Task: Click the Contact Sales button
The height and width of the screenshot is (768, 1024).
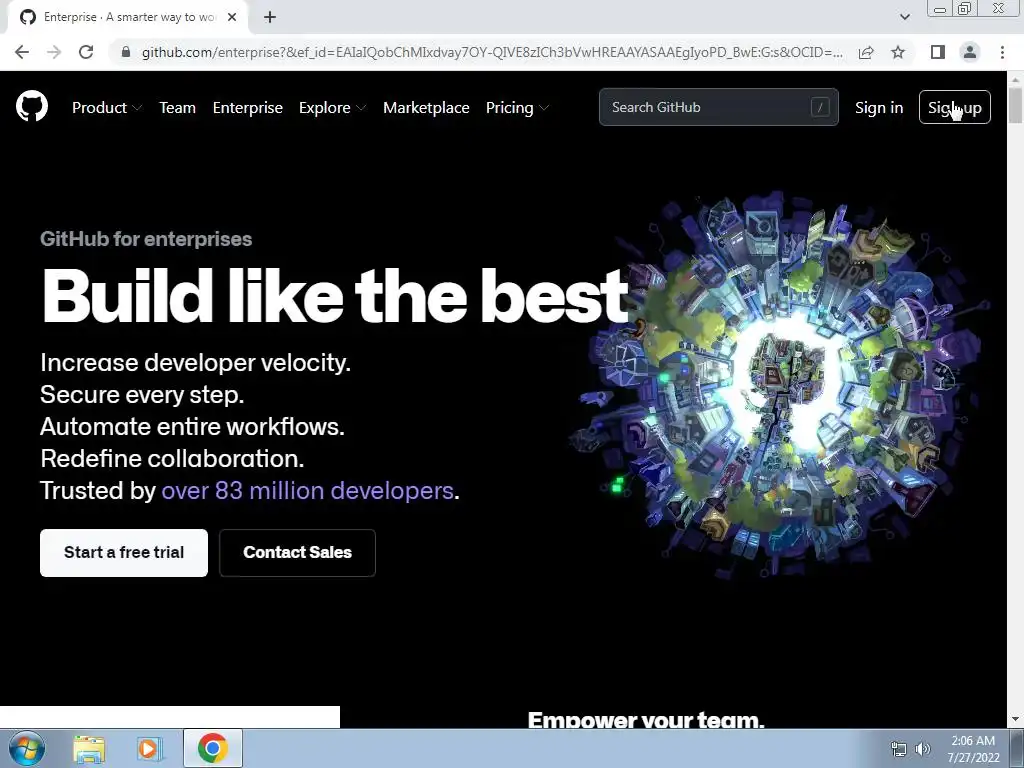Action: [x=297, y=552]
